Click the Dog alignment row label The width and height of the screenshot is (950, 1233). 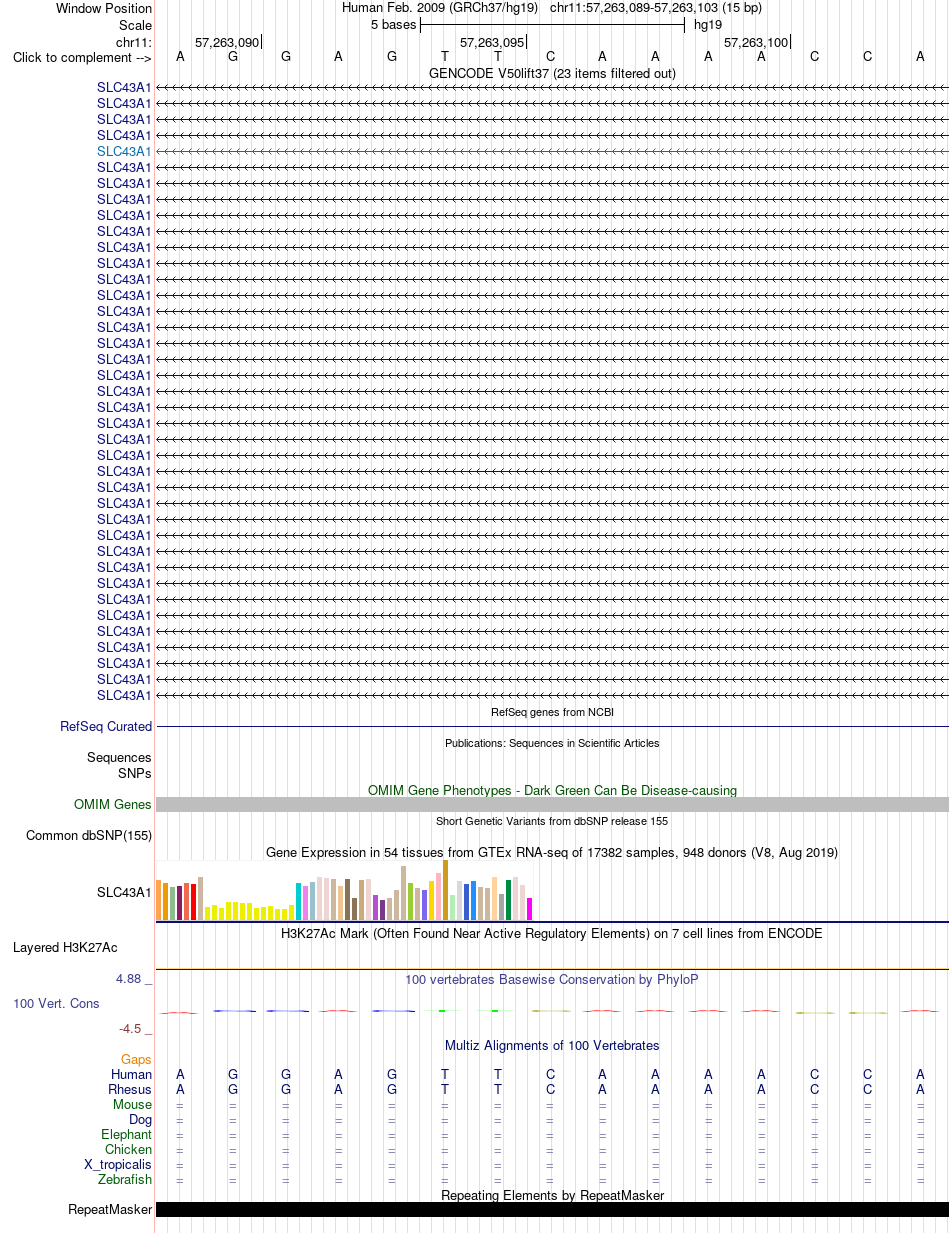(140, 1120)
